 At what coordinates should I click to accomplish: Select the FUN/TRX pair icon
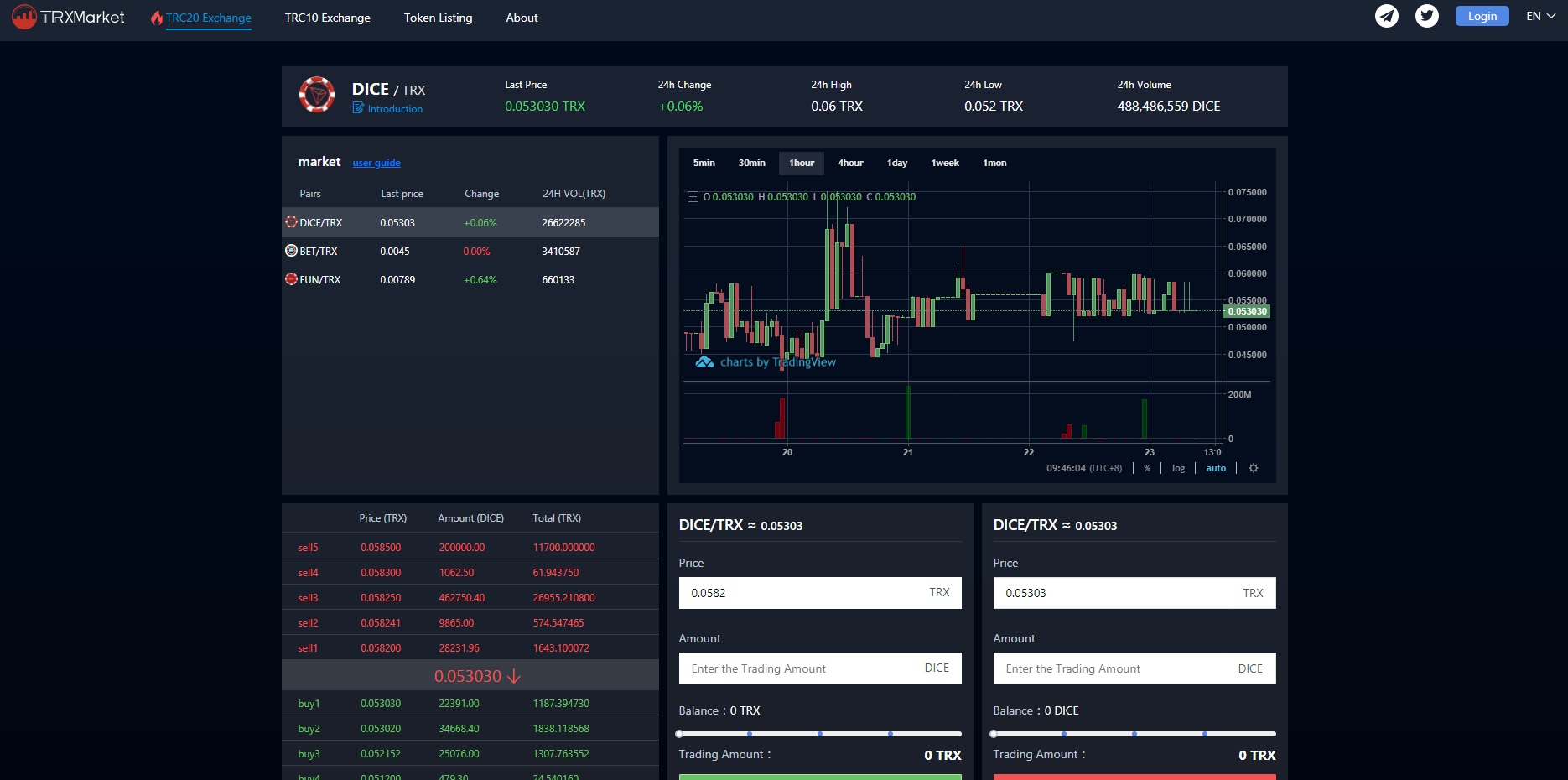coord(291,279)
